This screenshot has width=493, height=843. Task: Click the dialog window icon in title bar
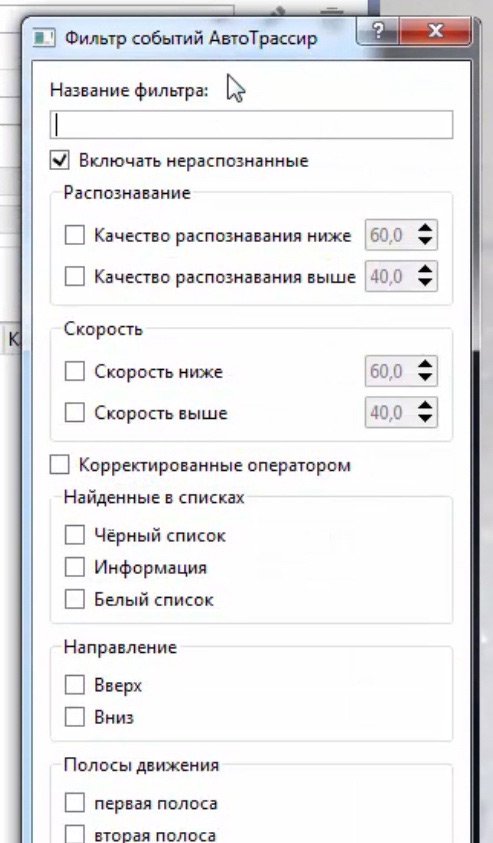[44, 38]
